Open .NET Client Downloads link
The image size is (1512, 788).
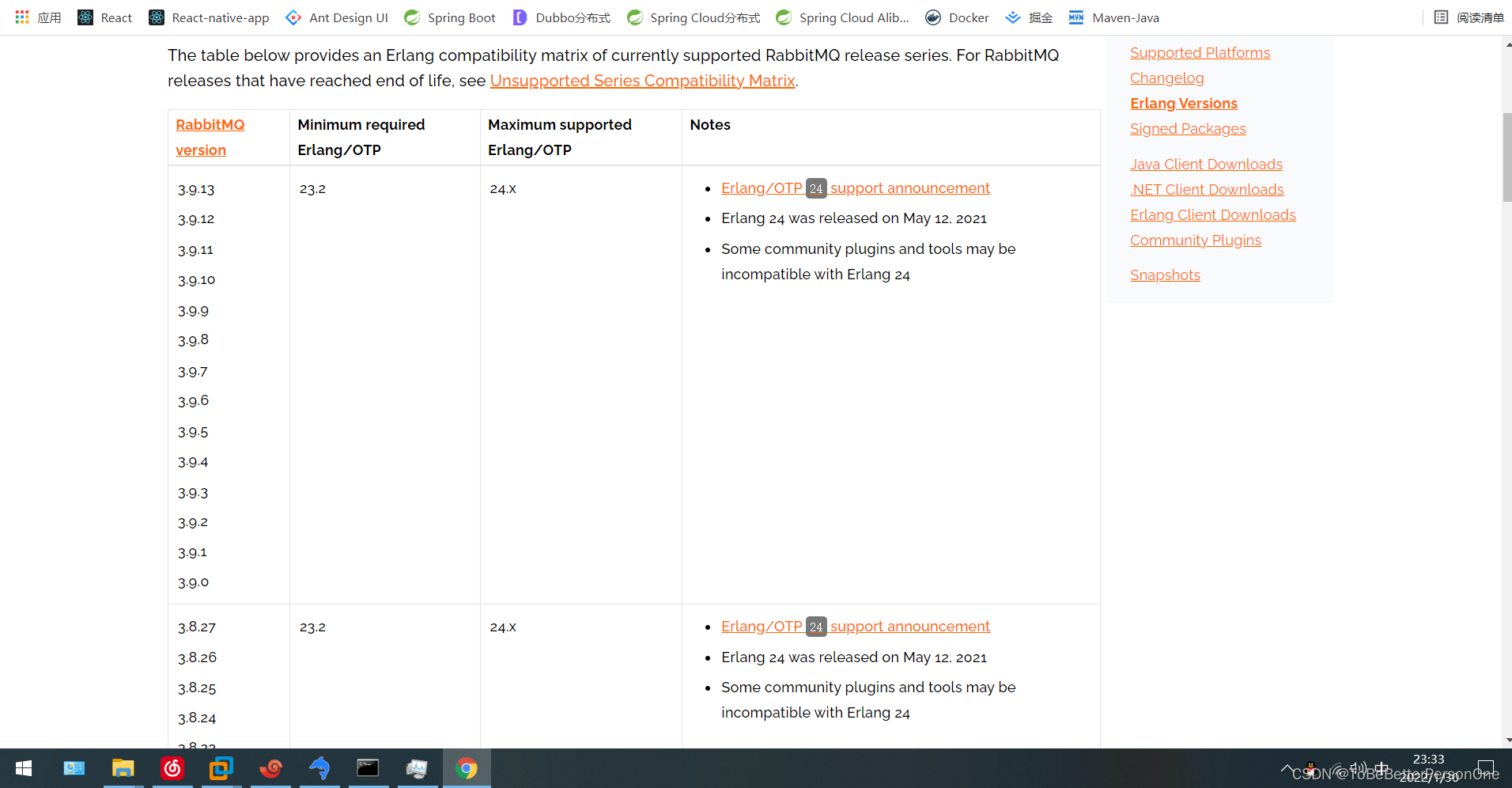[1207, 190]
